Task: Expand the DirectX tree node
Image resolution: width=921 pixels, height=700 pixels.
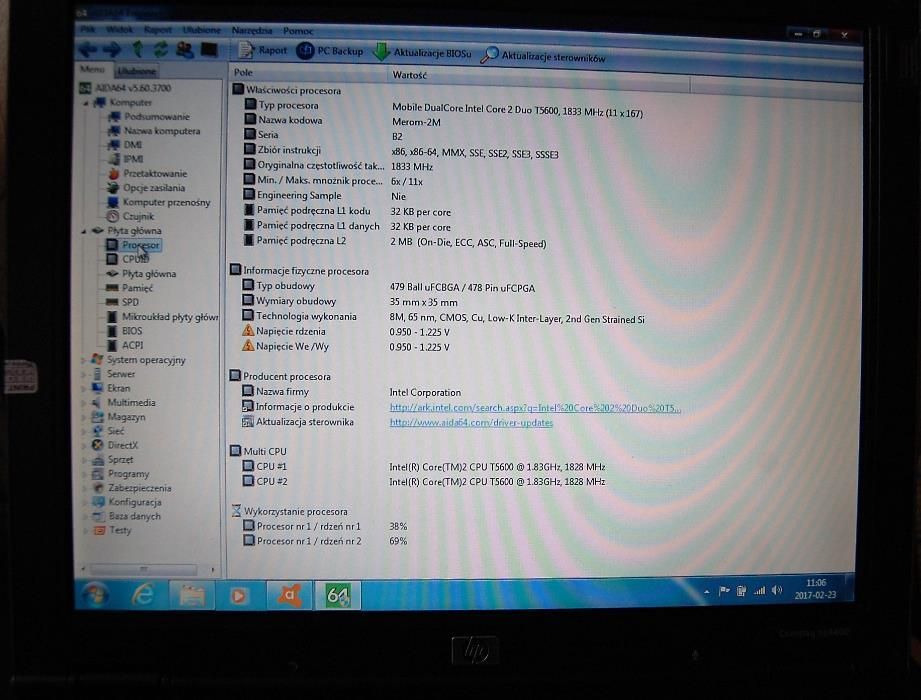Action: (83, 446)
